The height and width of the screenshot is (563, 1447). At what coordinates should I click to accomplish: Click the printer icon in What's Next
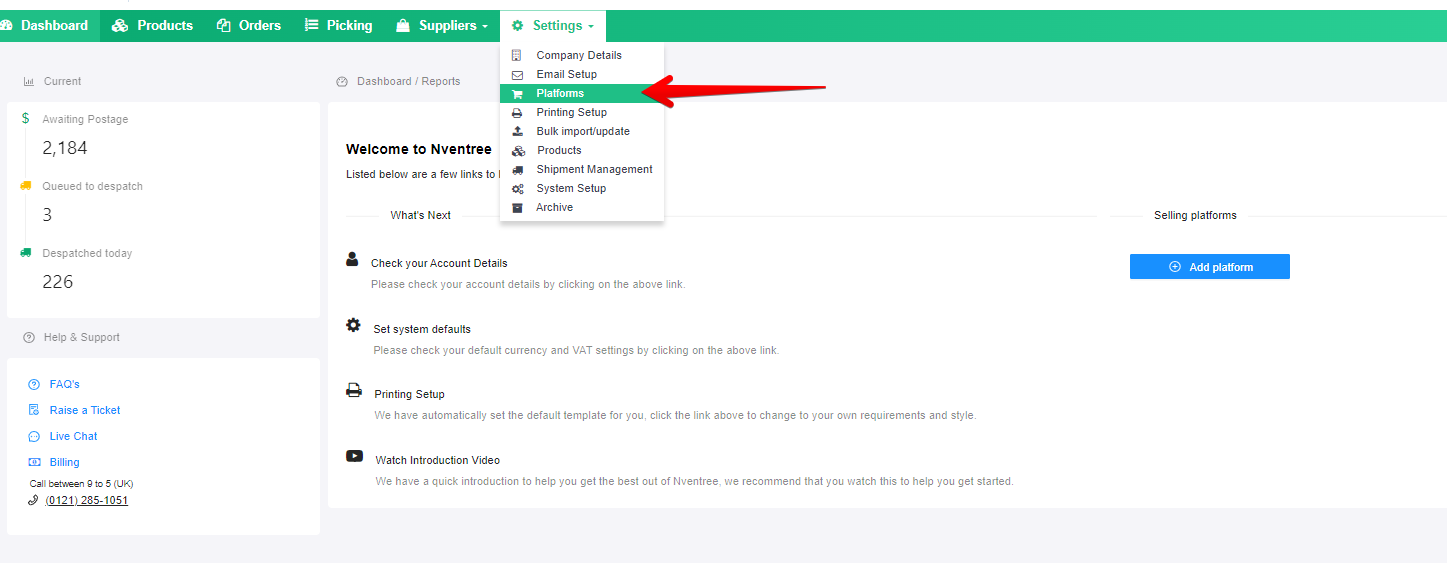pos(354,390)
